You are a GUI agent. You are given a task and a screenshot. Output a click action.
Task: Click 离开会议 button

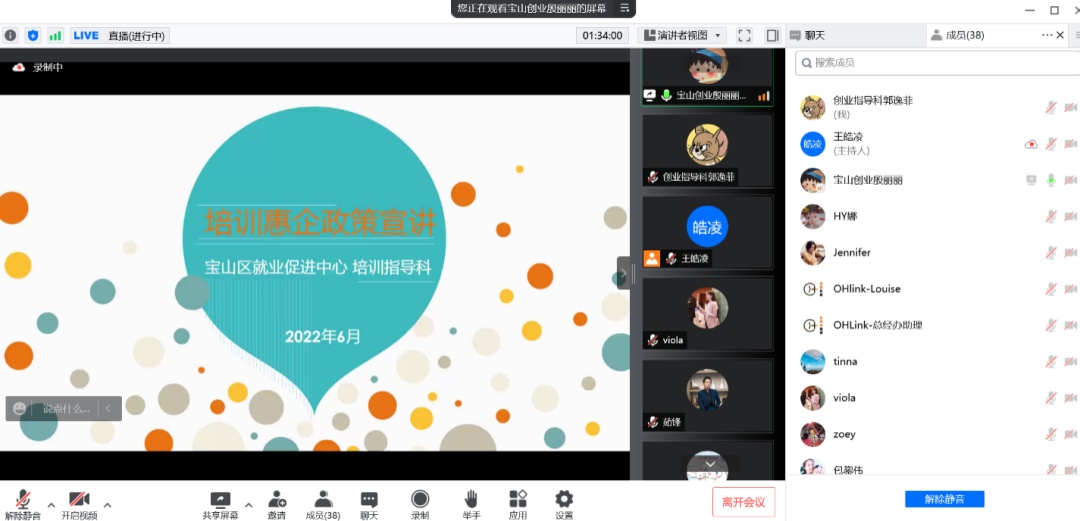click(x=744, y=502)
